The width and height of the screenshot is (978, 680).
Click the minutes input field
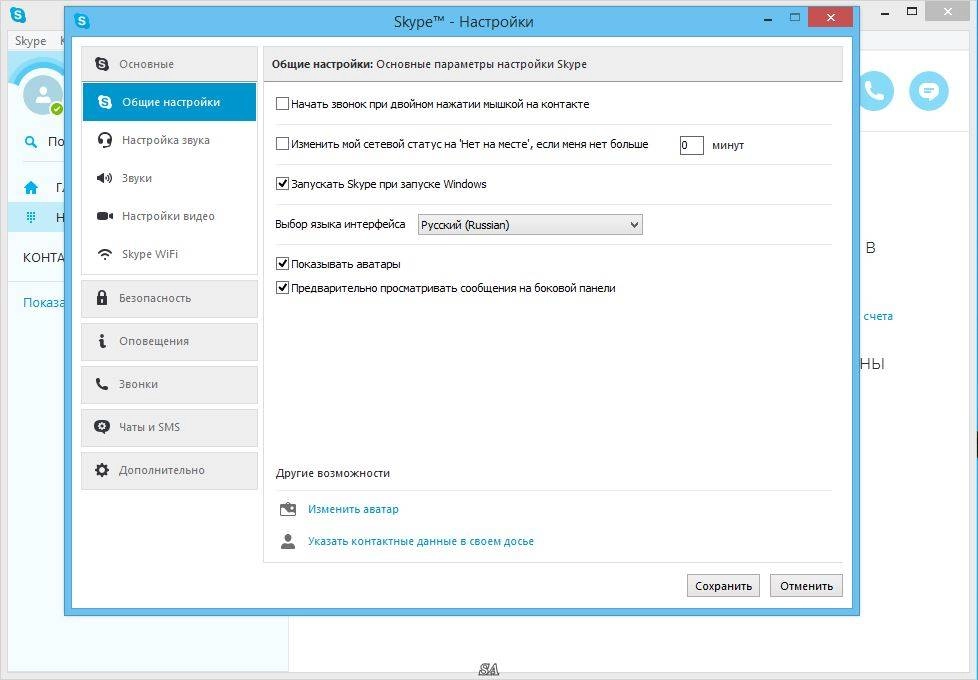pos(692,145)
